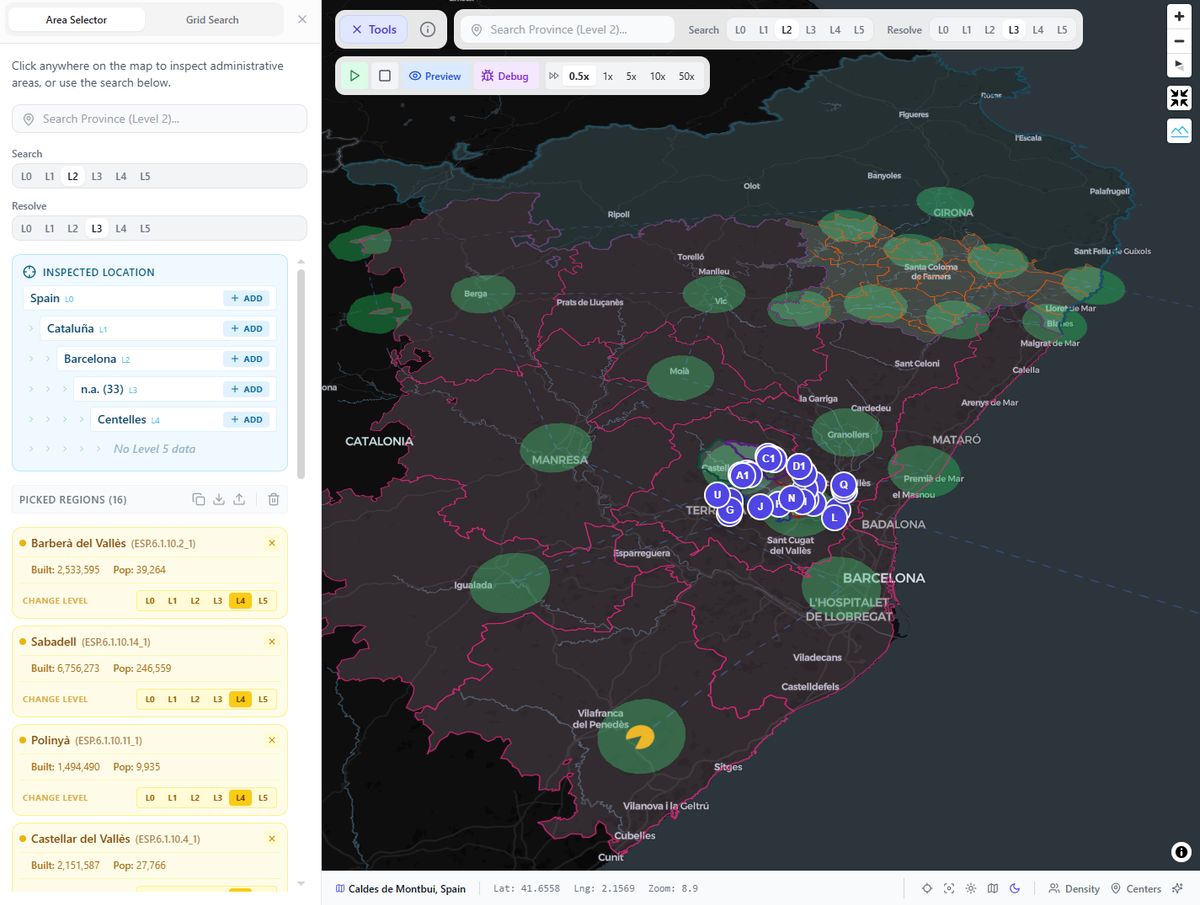Expand the Barcelona L2 hierarchy row
Image resolution: width=1200 pixels, height=905 pixels.
point(164,359)
